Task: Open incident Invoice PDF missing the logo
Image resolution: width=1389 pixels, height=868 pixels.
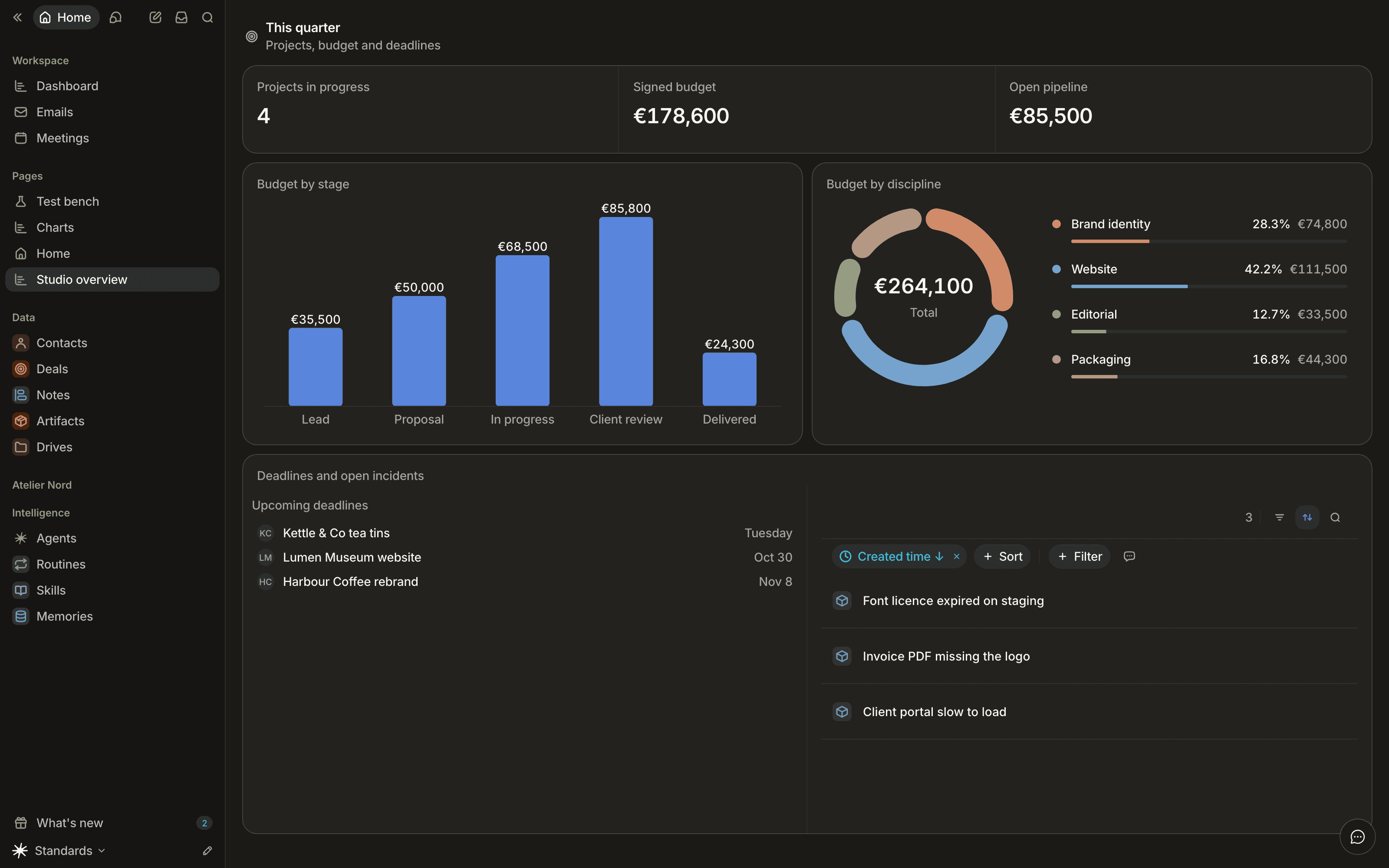Action: click(x=1089, y=656)
